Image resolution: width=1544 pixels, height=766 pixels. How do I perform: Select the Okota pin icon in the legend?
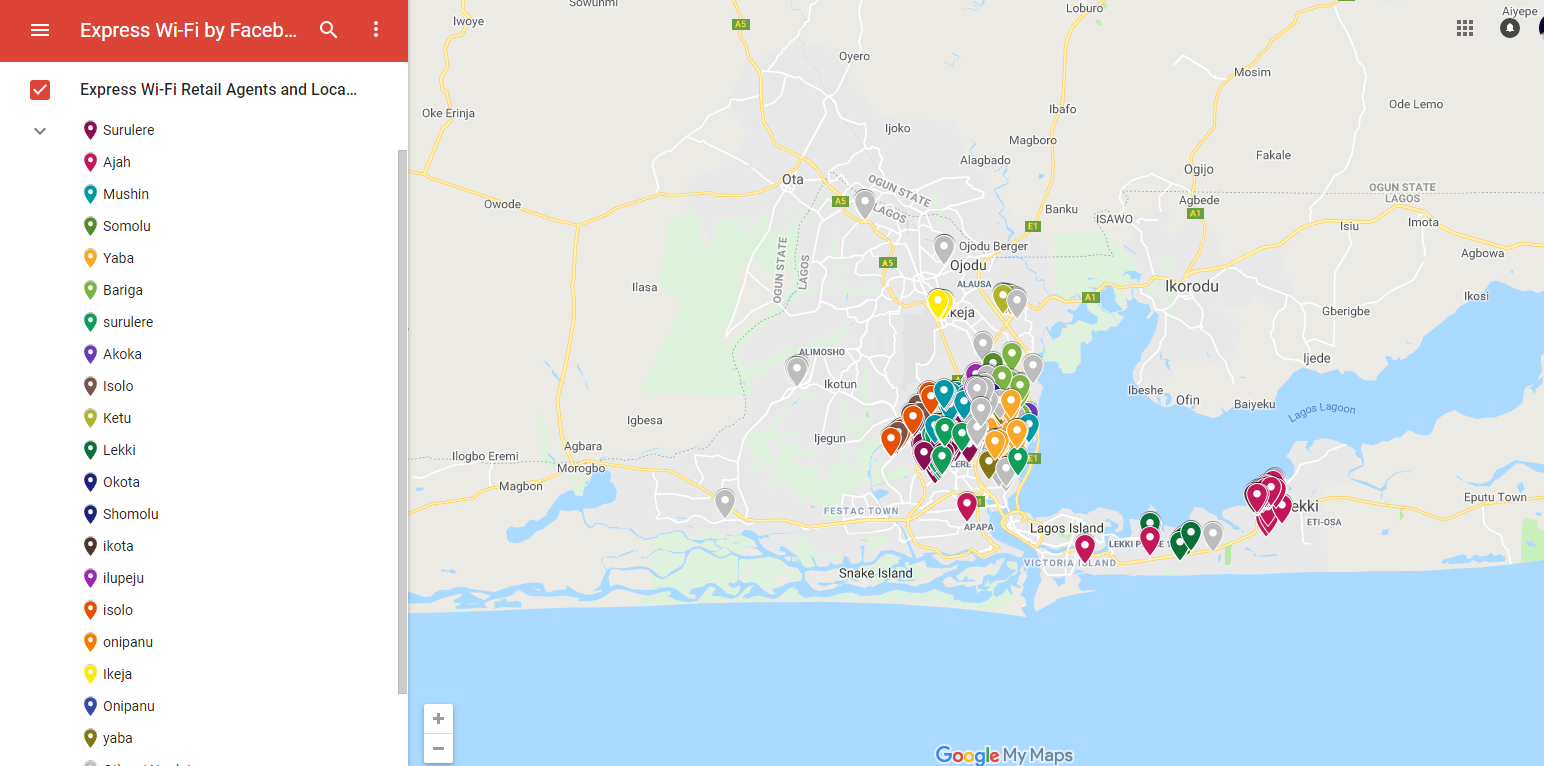[90, 482]
